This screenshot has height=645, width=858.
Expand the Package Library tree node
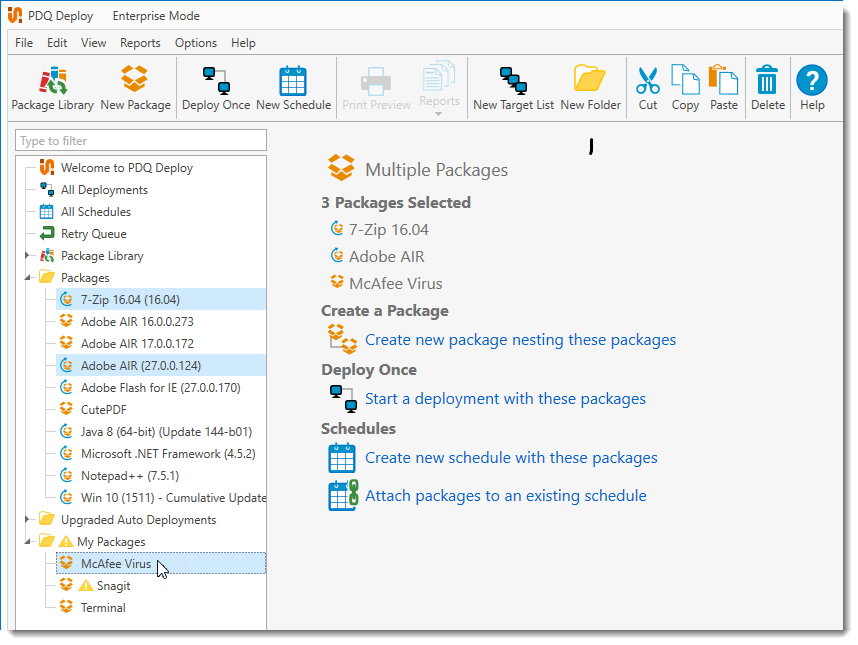pos(28,256)
